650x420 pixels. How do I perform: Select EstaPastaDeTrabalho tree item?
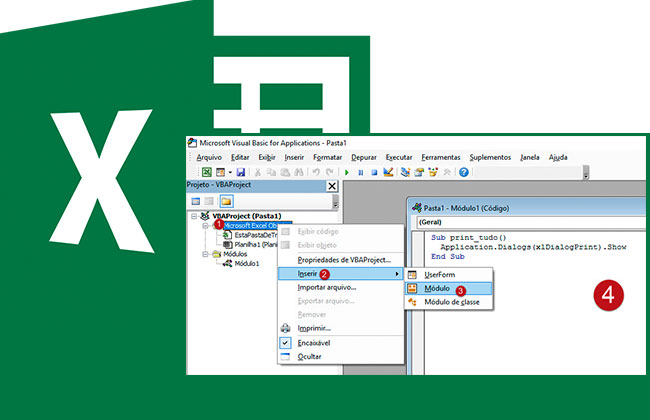tap(256, 235)
